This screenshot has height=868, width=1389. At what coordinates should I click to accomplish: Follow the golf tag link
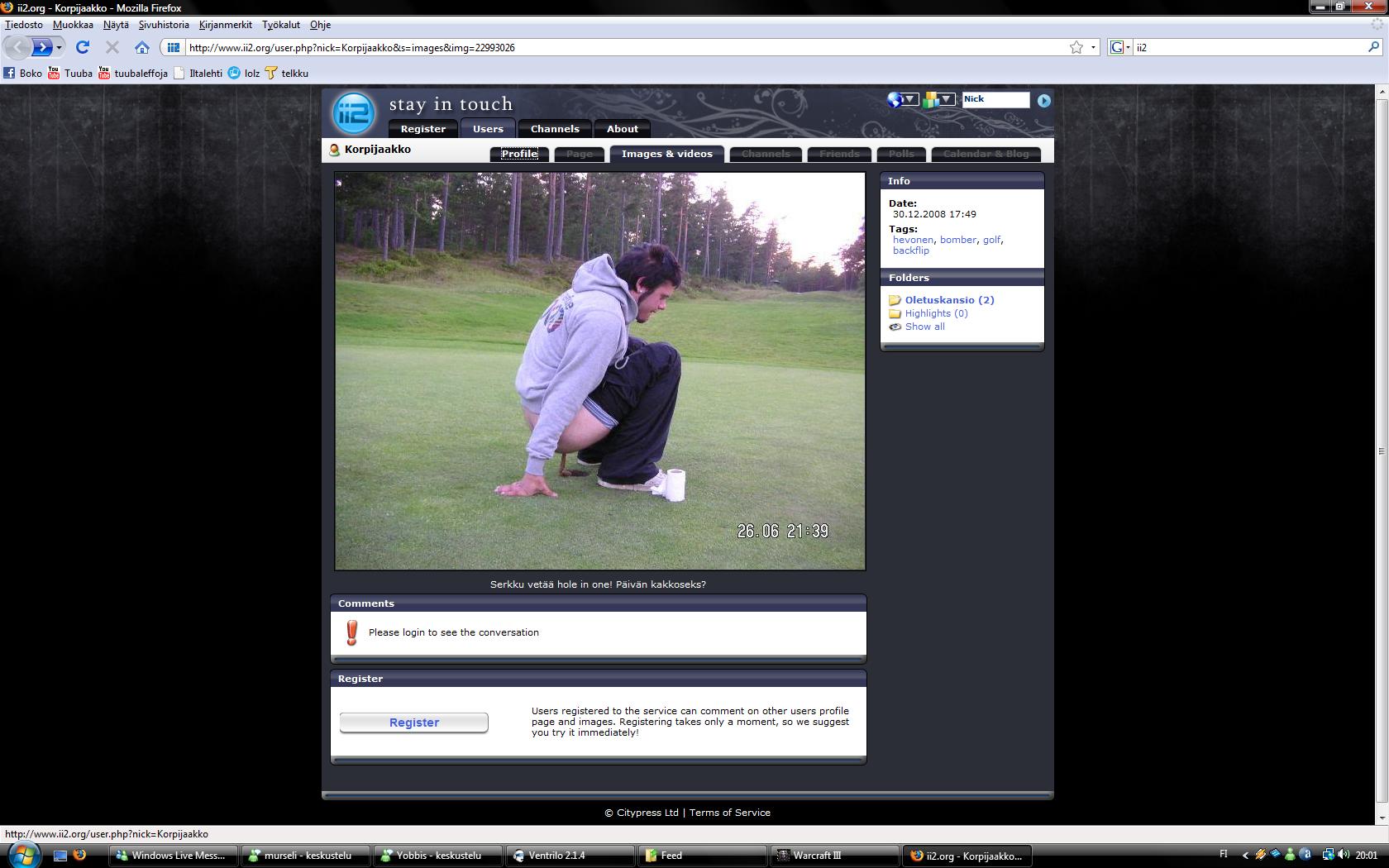pyautogui.click(x=991, y=240)
